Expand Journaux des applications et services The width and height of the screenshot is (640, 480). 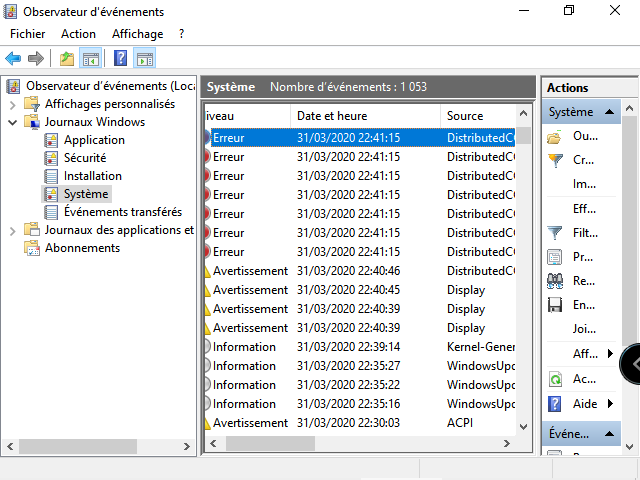[13, 231]
